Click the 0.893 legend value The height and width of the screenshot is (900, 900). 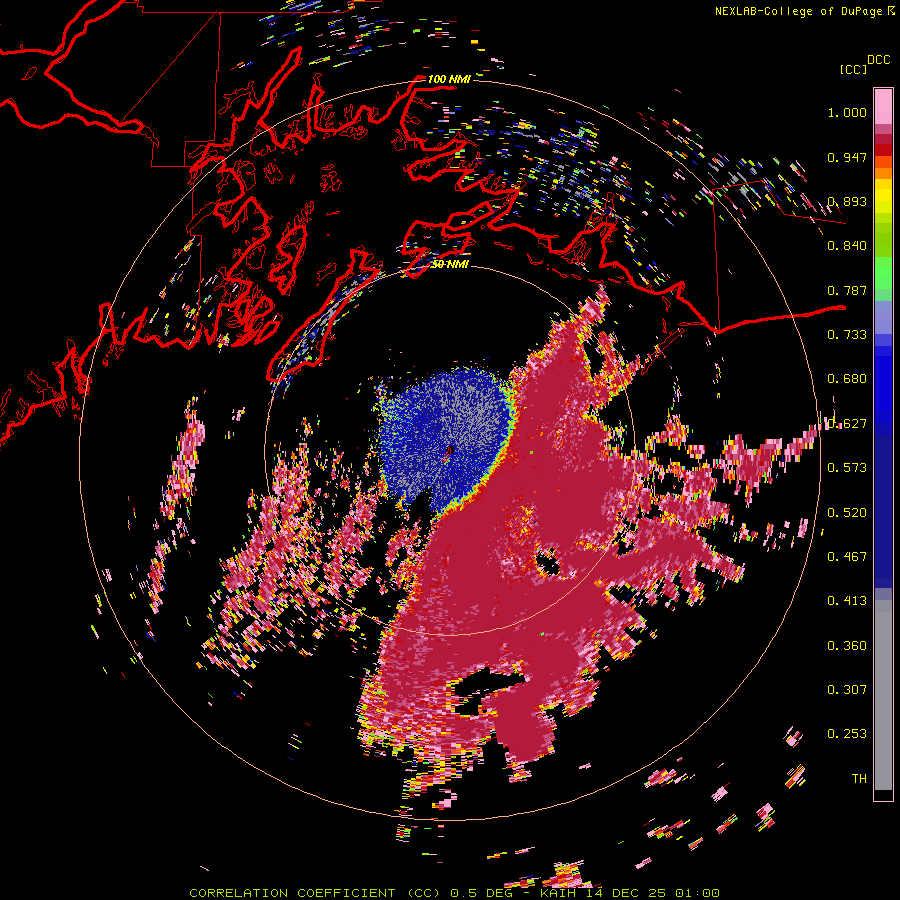(x=847, y=201)
